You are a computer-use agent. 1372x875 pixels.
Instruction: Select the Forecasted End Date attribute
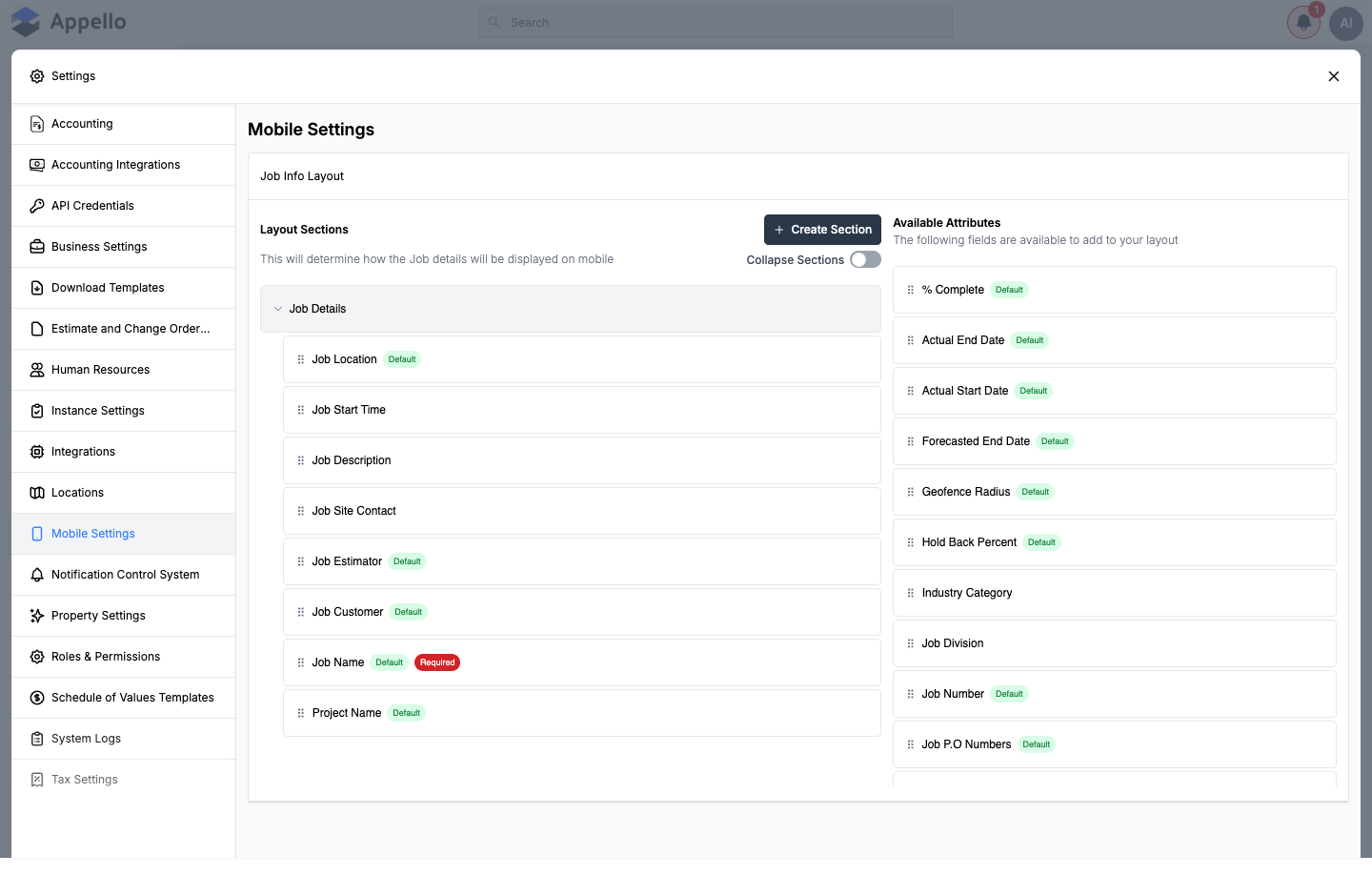coord(1115,441)
